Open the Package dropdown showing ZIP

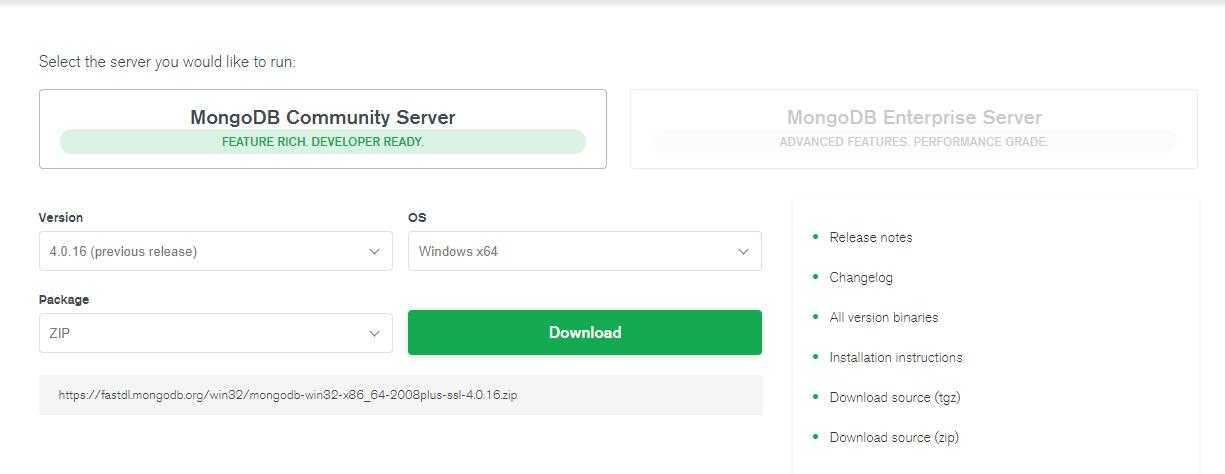click(x=216, y=333)
